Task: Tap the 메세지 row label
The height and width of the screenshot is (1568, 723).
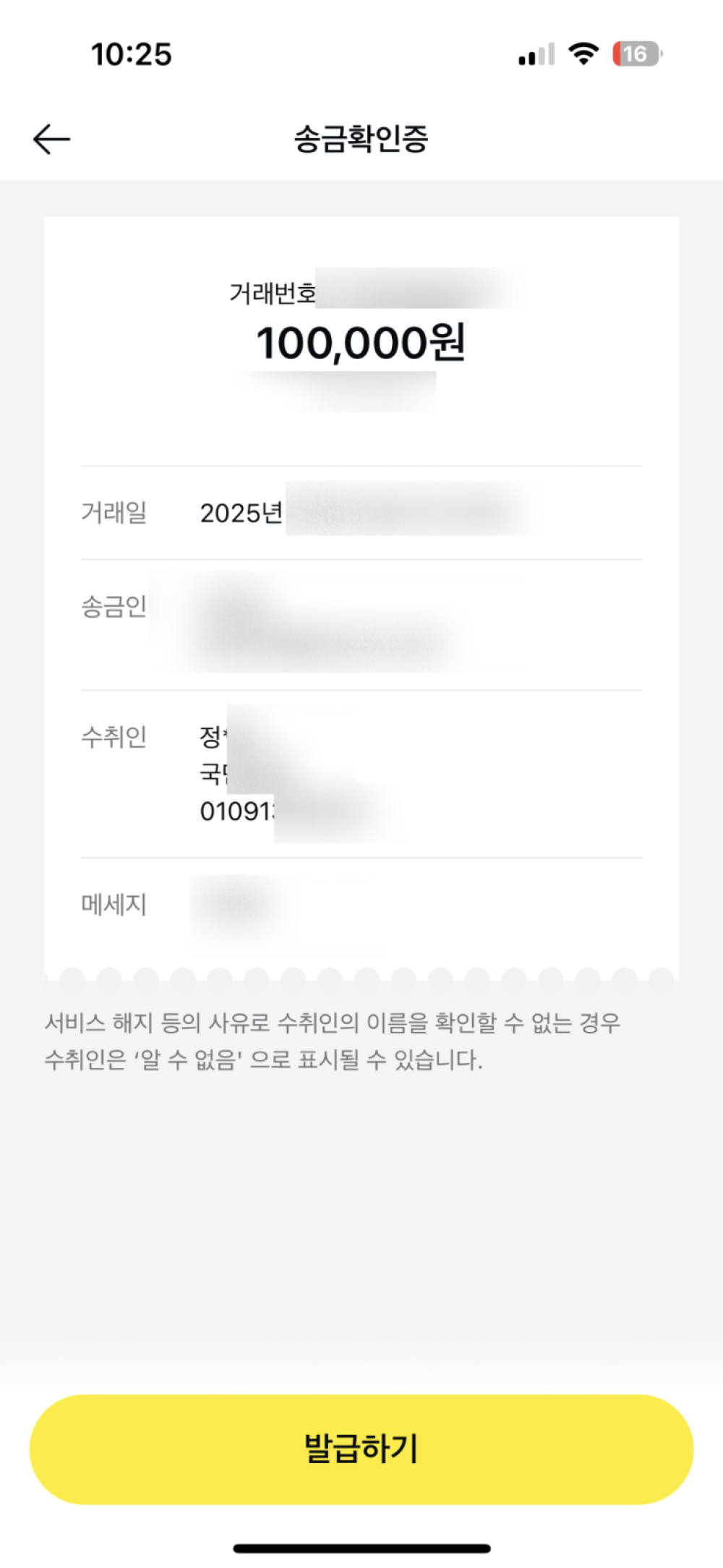Action: [114, 904]
